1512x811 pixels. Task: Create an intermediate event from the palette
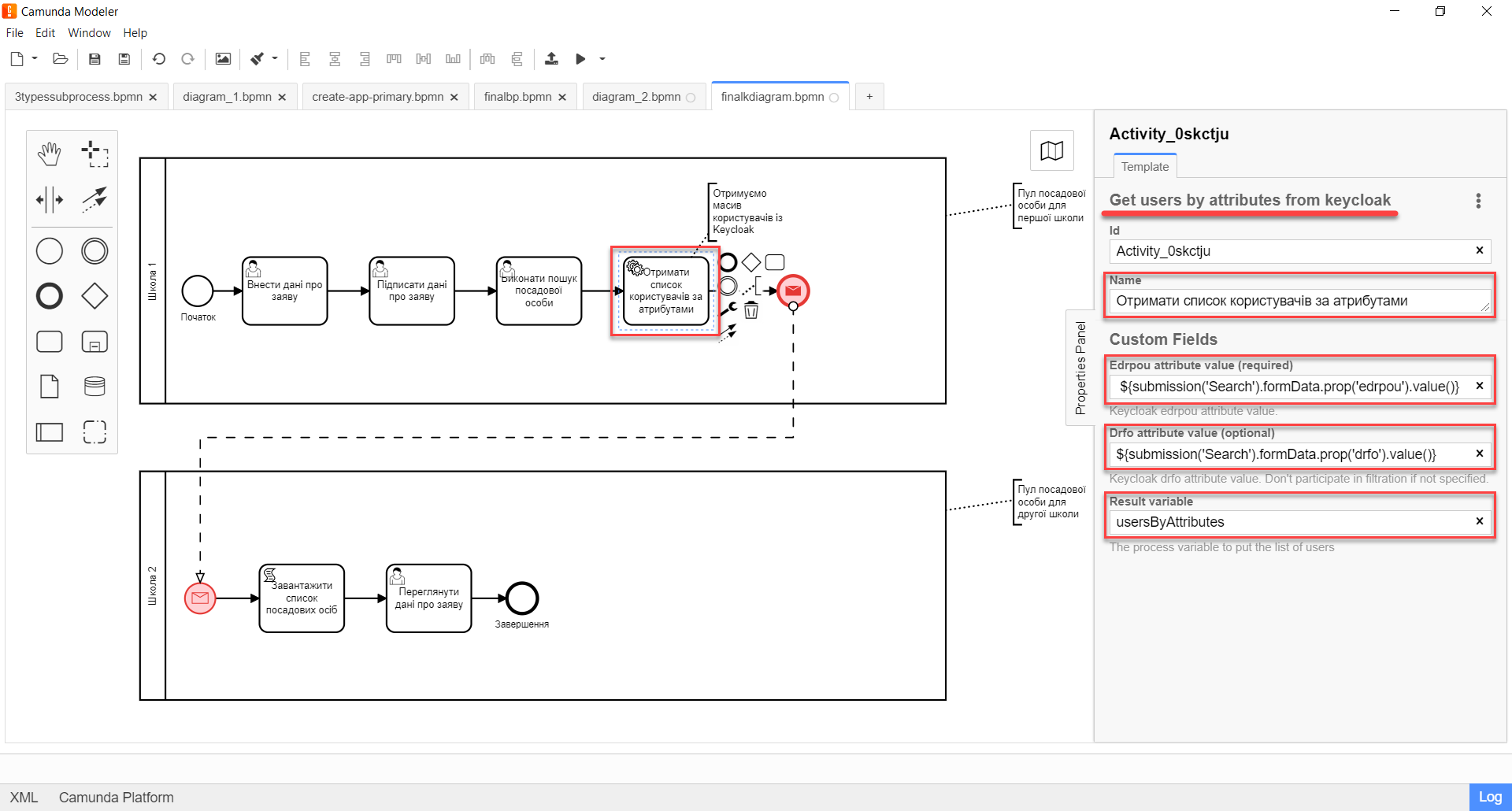(x=94, y=251)
